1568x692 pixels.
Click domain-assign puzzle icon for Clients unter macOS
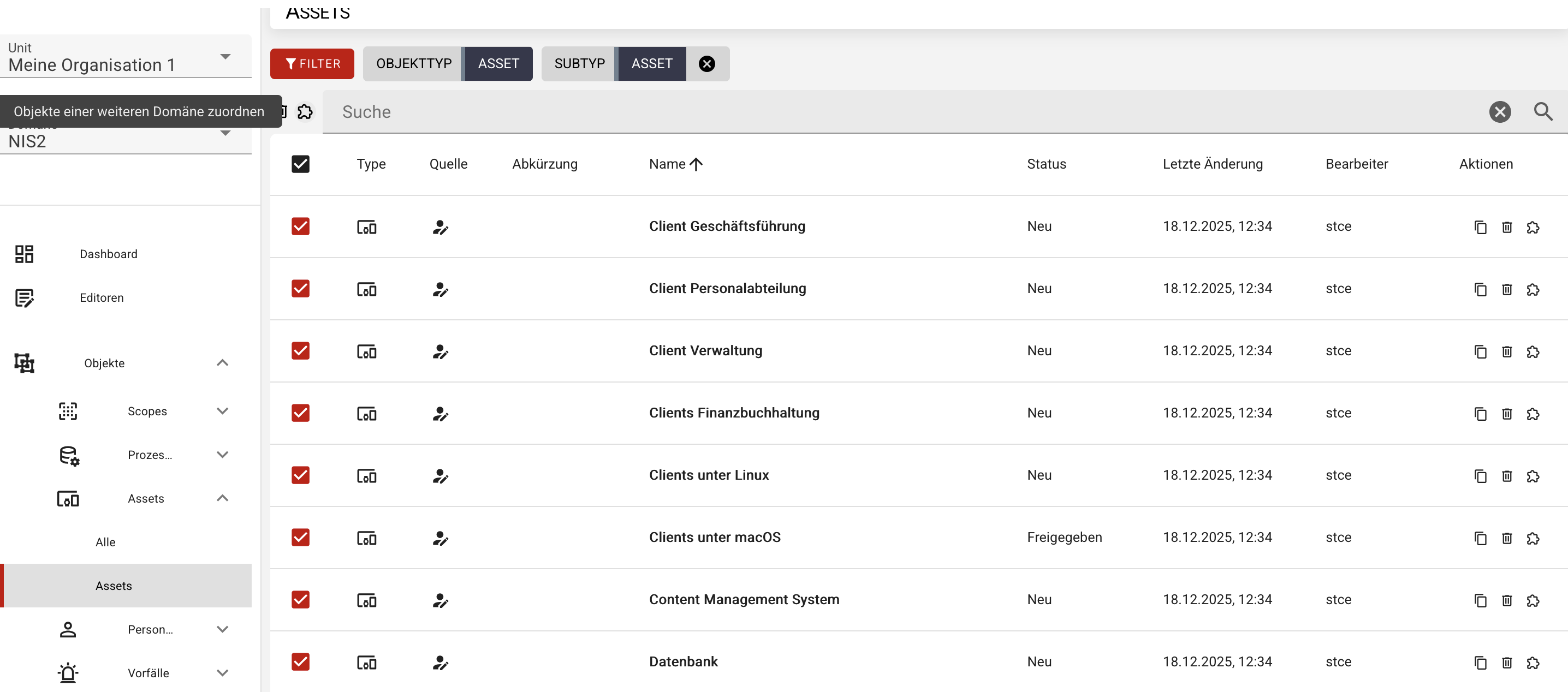tap(1533, 538)
